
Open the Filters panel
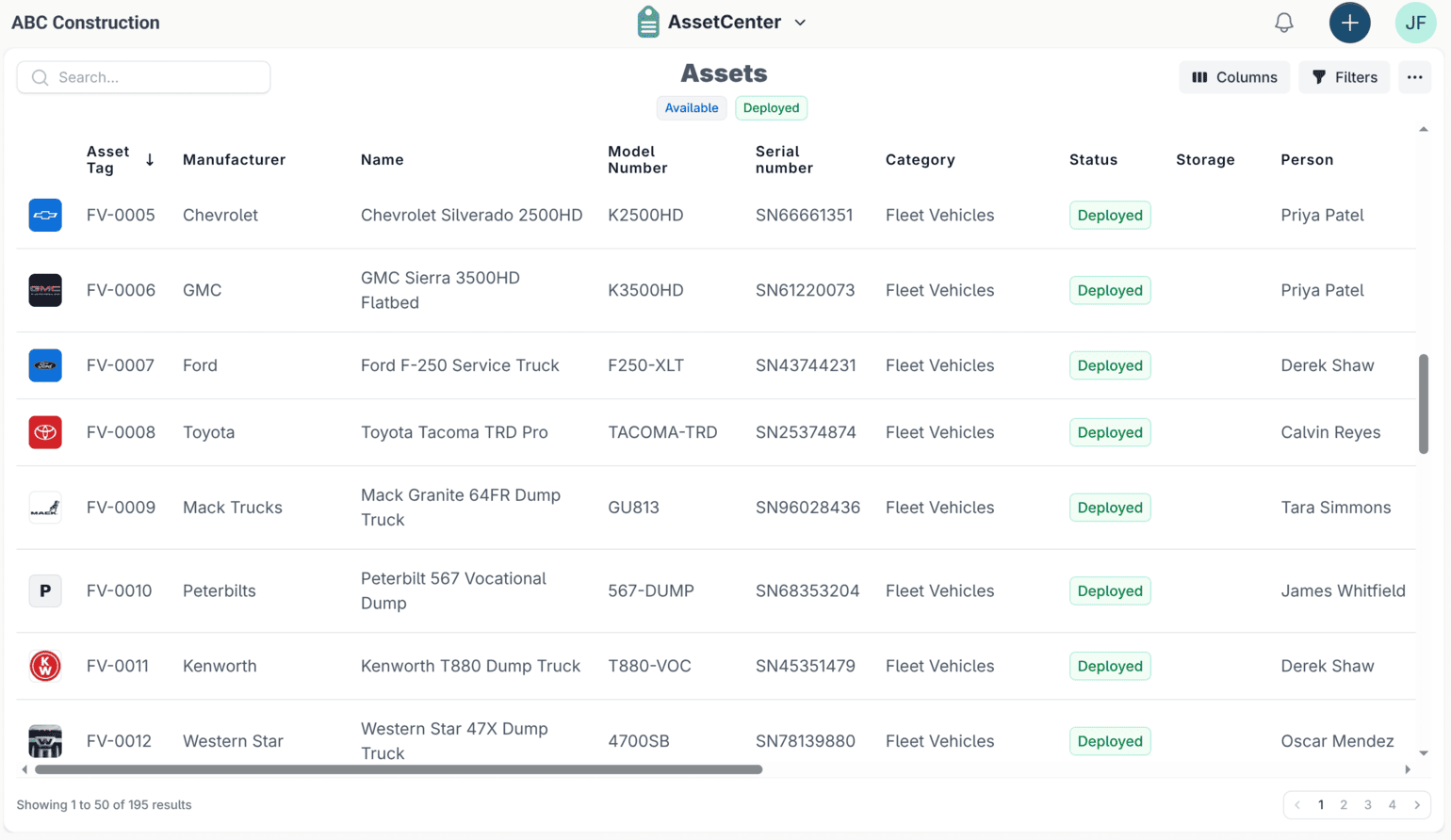(x=1344, y=77)
